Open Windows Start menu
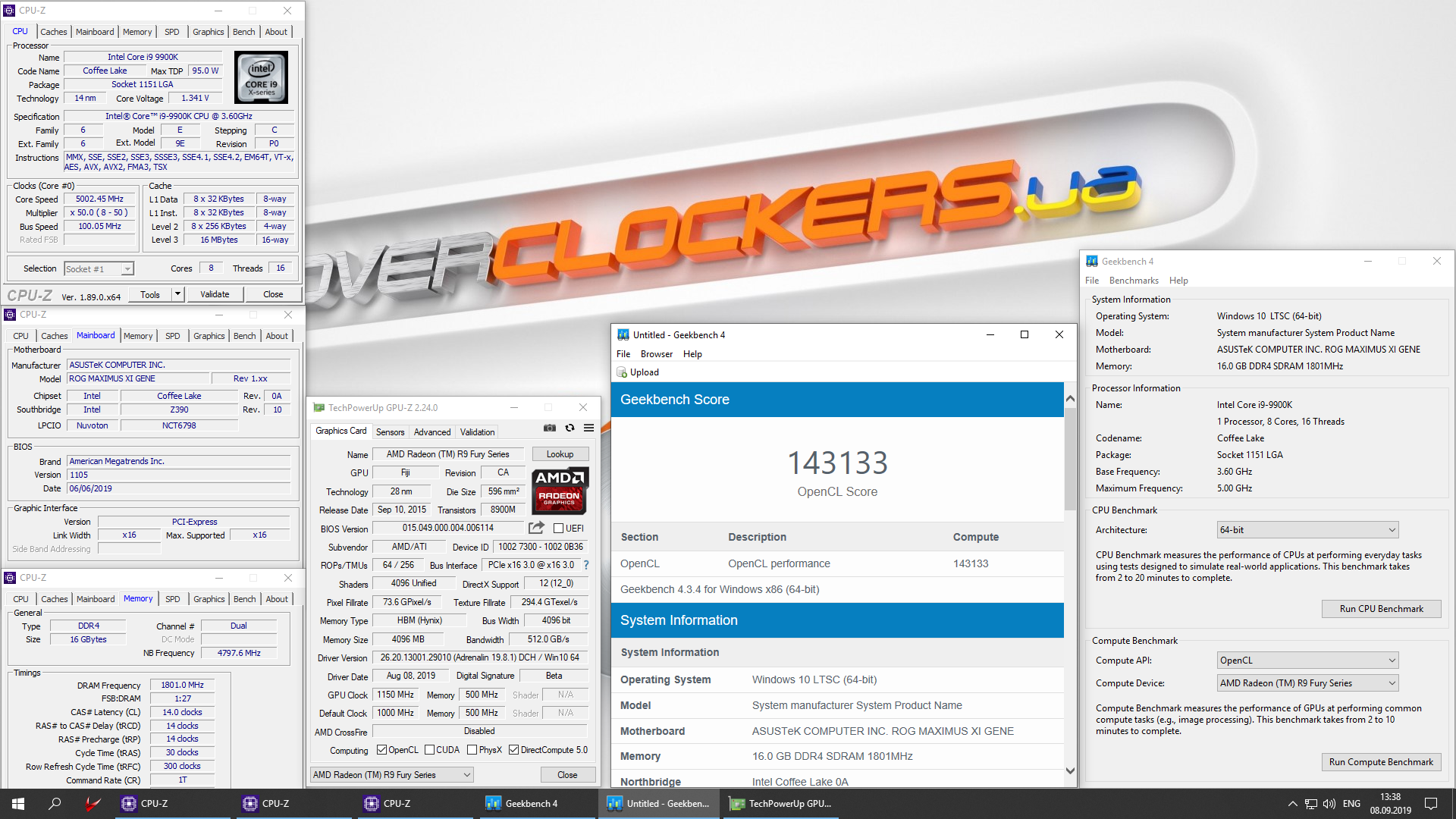 pyautogui.click(x=18, y=804)
